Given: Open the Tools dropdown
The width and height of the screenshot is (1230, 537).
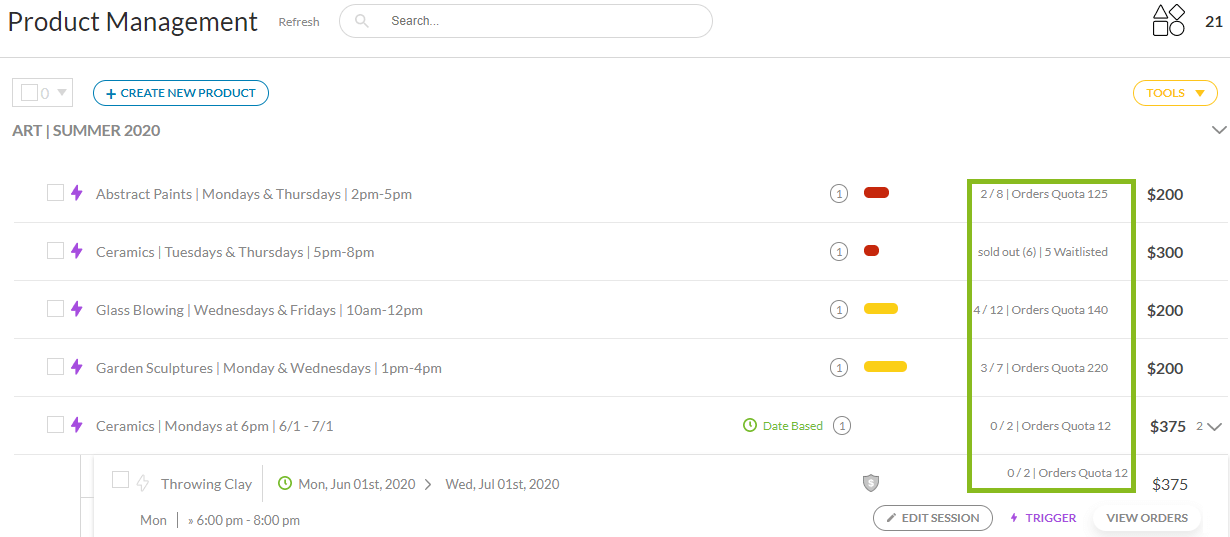Looking at the screenshot, I should point(1175,93).
